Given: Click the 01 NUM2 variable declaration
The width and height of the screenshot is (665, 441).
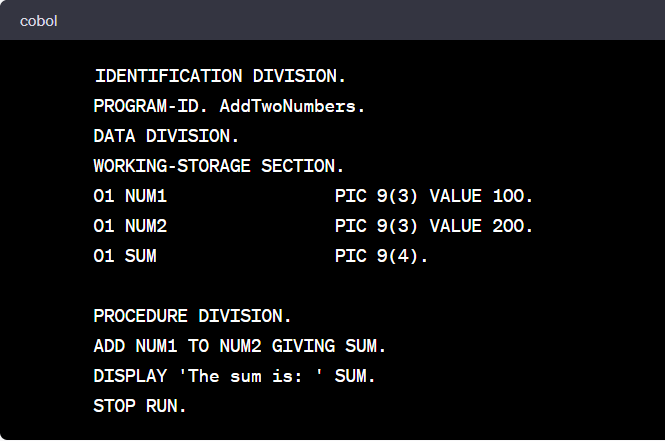Looking at the screenshot, I should click(130, 226).
